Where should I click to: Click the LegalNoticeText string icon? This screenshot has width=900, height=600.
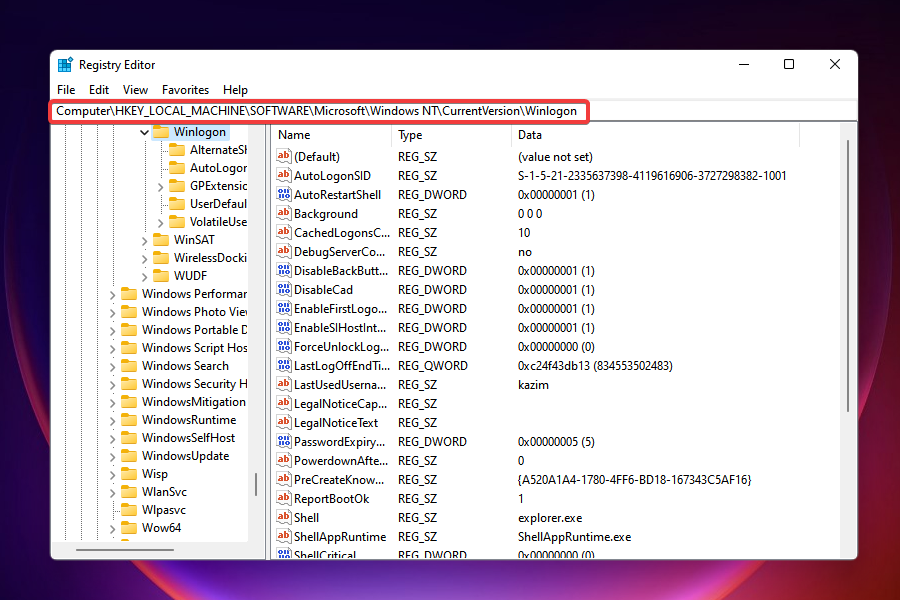pos(284,422)
